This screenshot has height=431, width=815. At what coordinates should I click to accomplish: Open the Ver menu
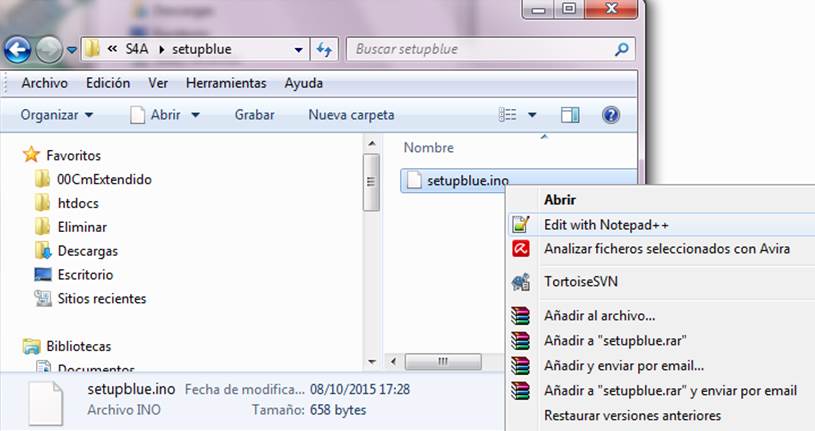point(158,83)
